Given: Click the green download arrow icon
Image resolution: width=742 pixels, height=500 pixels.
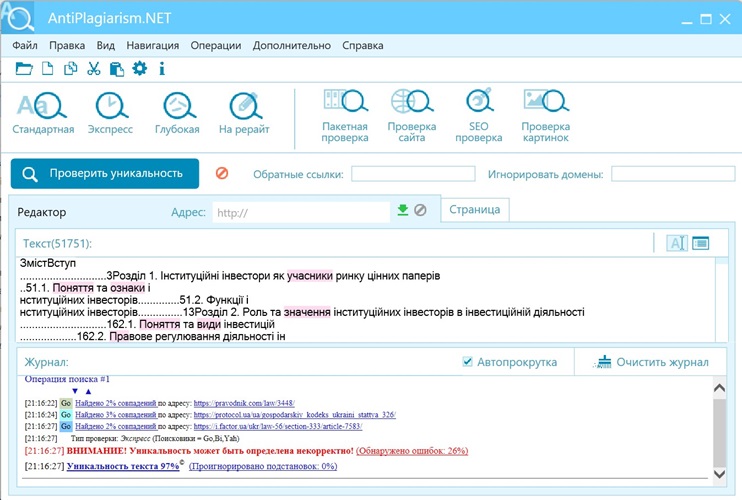Looking at the screenshot, I should coord(403,210).
